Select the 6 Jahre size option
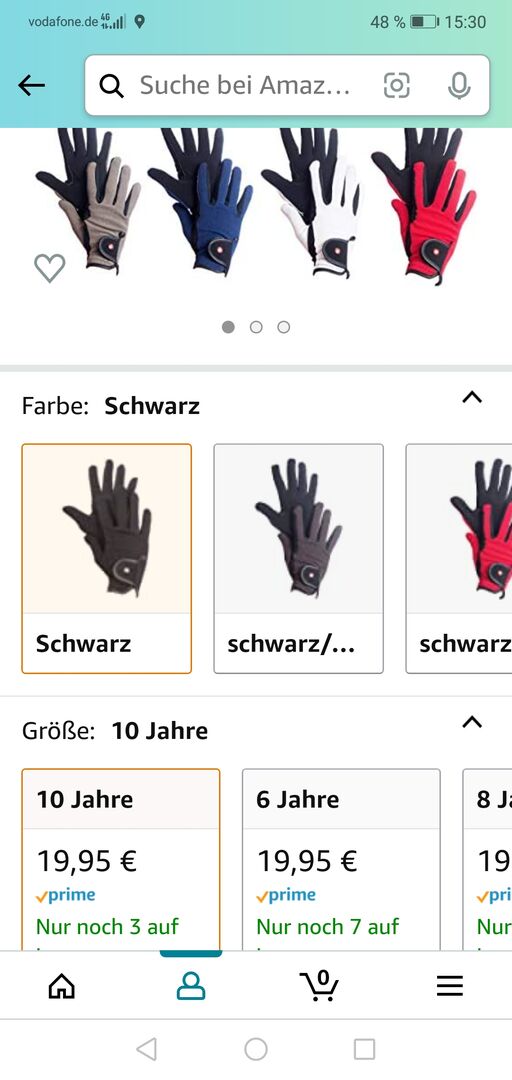The width and height of the screenshot is (512, 1080). click(341, 860)
